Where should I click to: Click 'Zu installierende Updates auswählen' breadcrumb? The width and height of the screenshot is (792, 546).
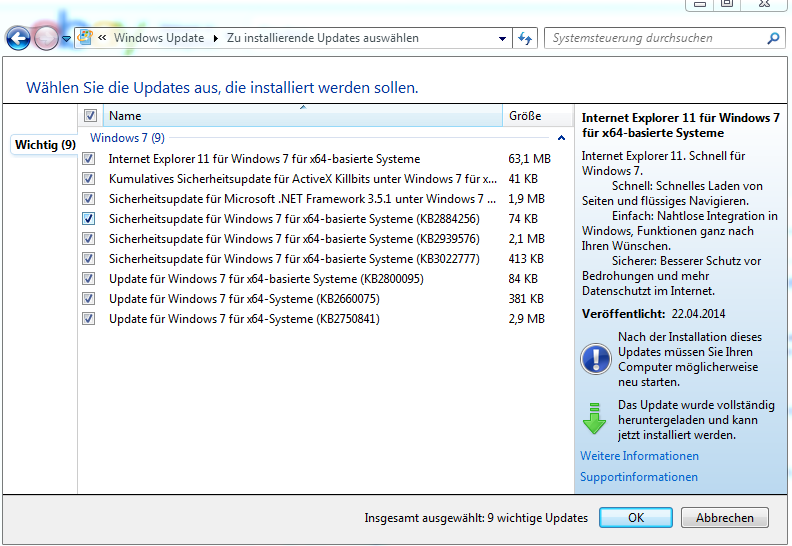click(x=323, y=38)
